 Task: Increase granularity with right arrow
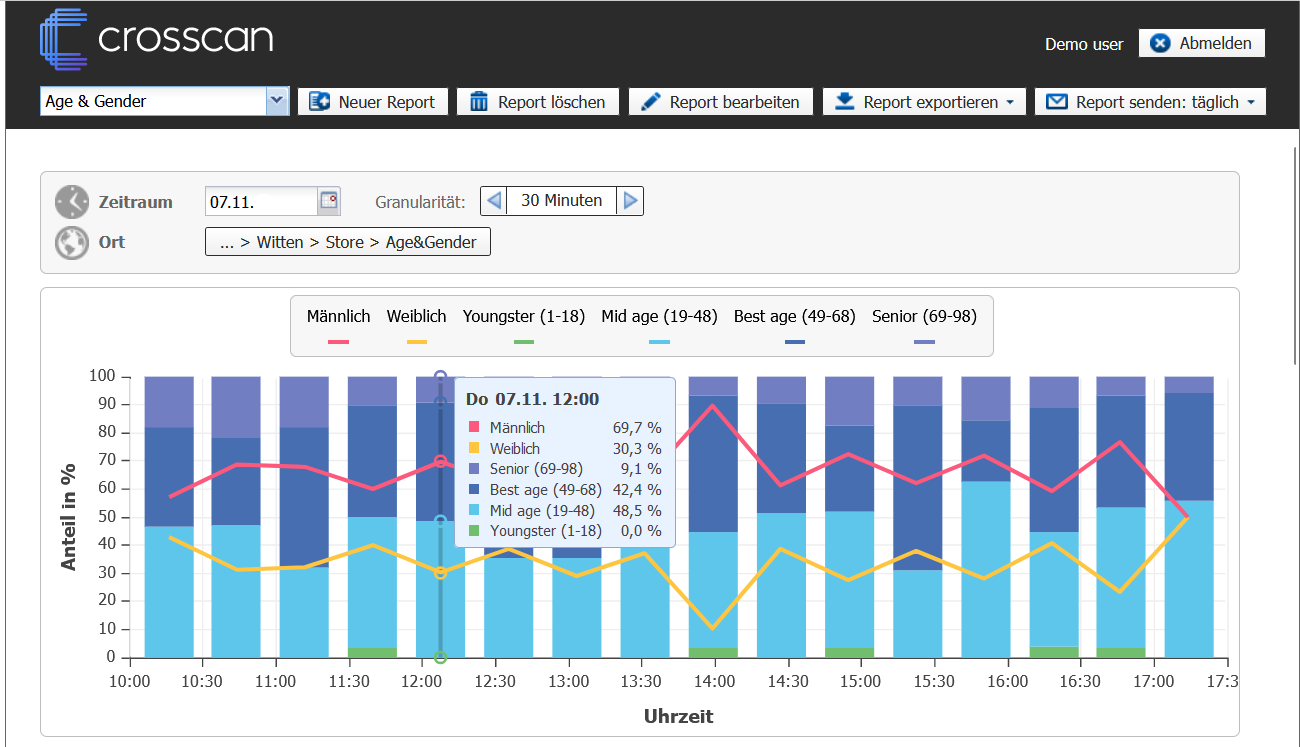(630, 201)
